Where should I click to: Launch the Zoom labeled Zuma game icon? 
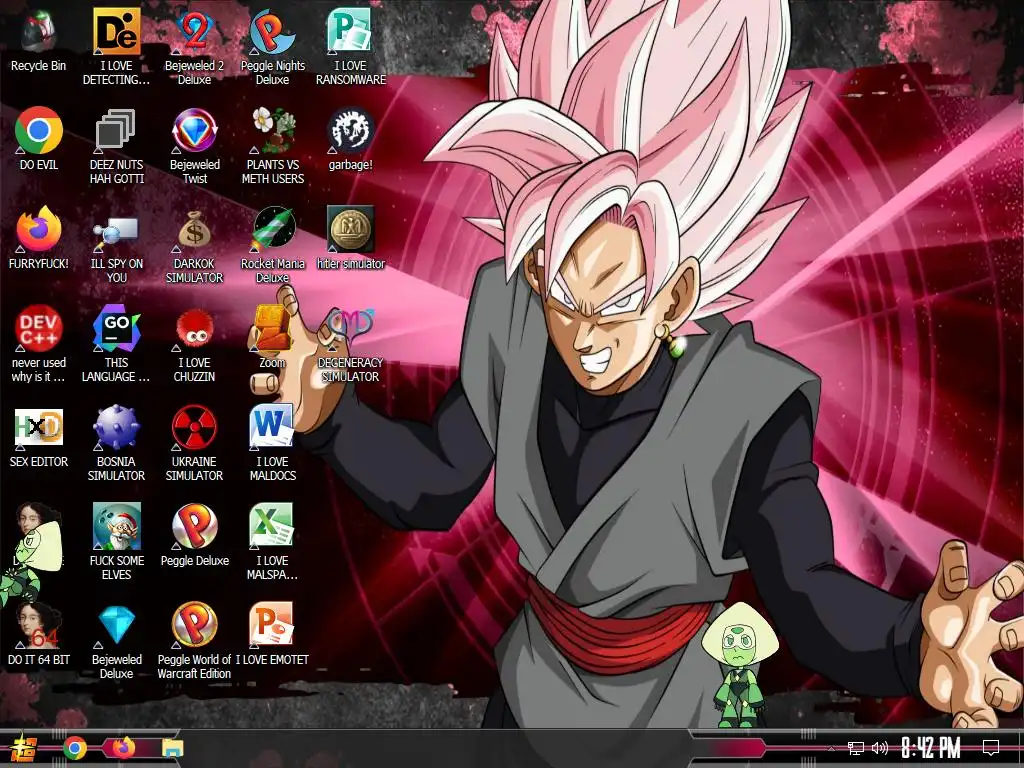(272, 338)
